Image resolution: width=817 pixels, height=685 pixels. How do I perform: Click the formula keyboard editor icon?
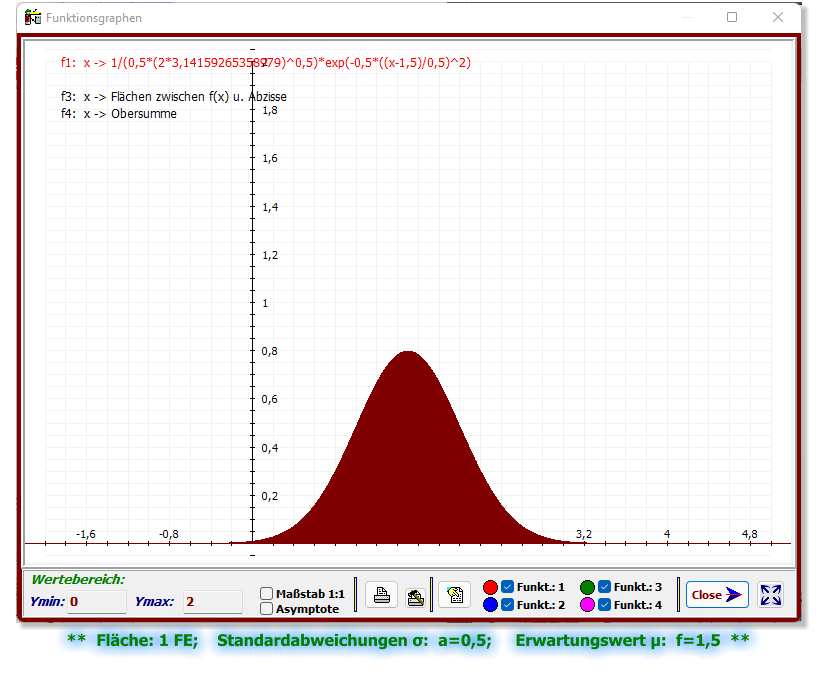(455, 595)
